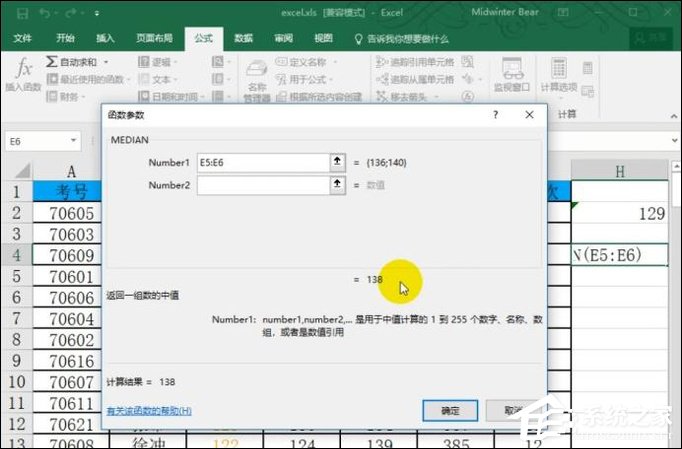Click the Undo arrow icon
682x449 pixels.
click(x=44, y=13)
